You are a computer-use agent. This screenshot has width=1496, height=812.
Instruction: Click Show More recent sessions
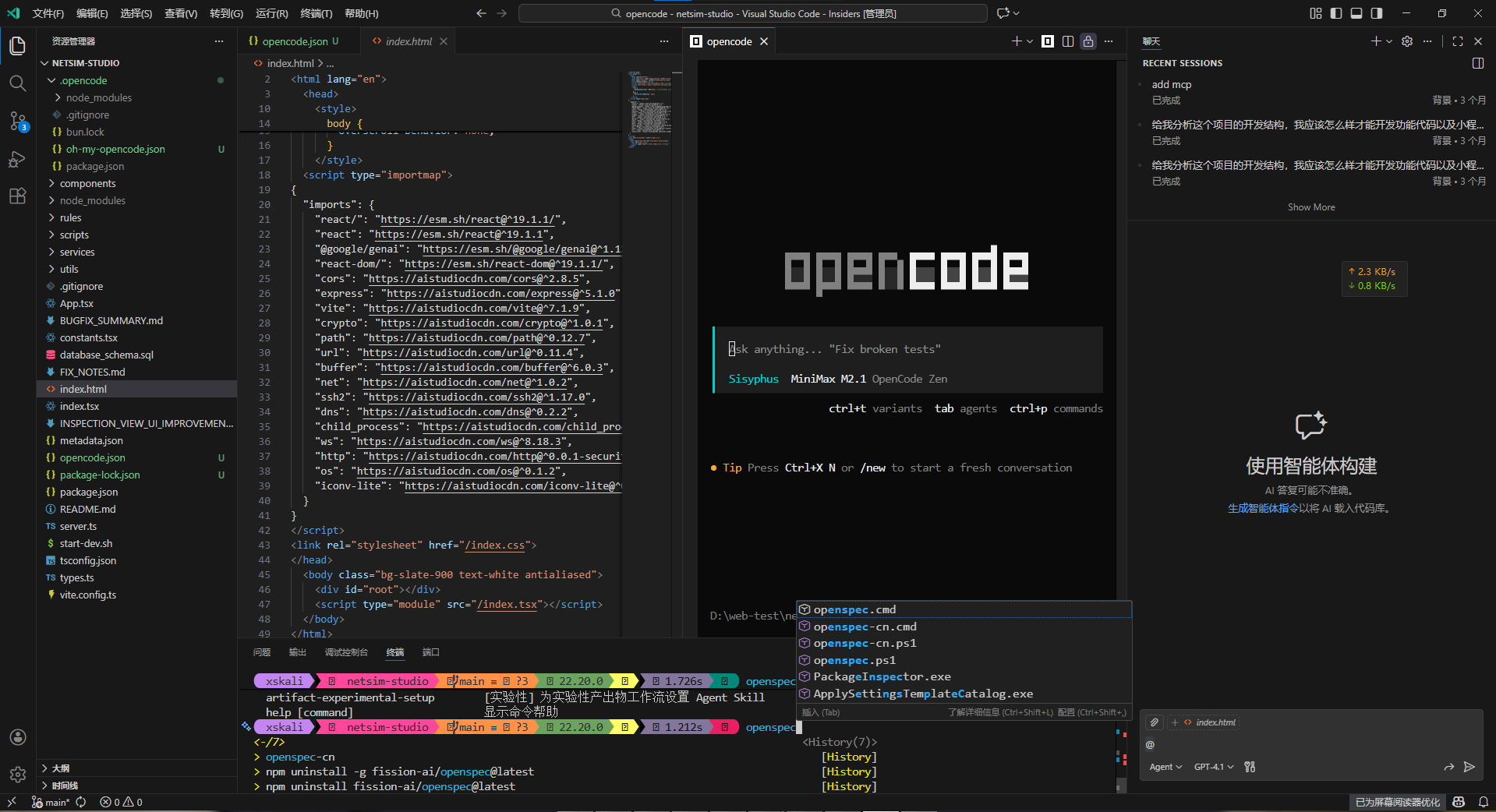pyautogui.click(x=1311, y=207)
